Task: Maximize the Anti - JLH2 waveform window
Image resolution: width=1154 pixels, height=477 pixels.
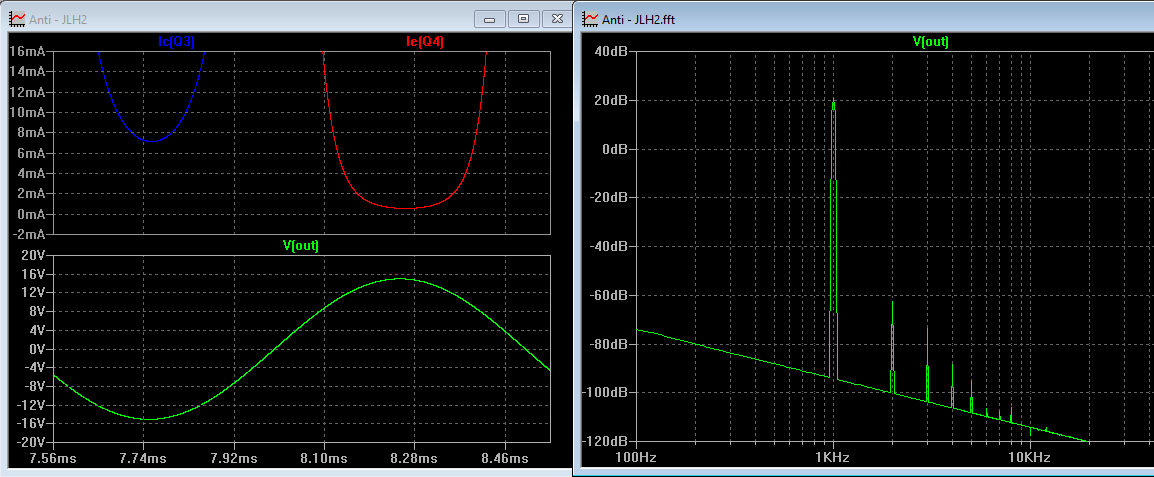Action: [523, 19]
